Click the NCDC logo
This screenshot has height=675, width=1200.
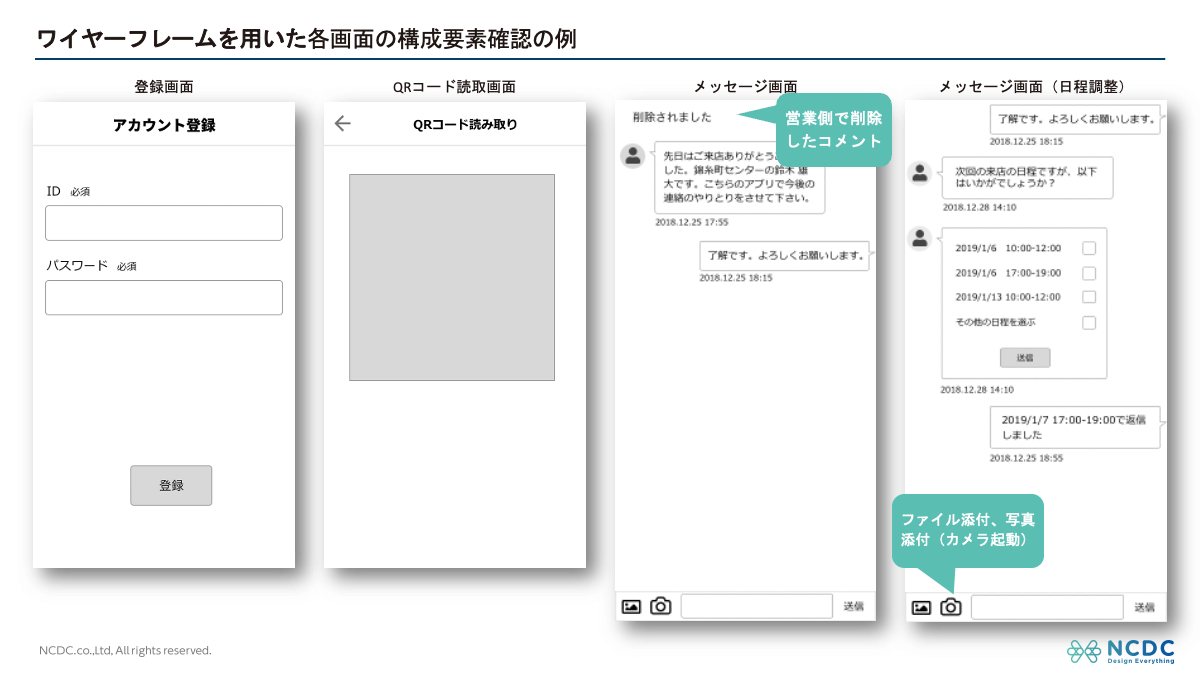1120,650
